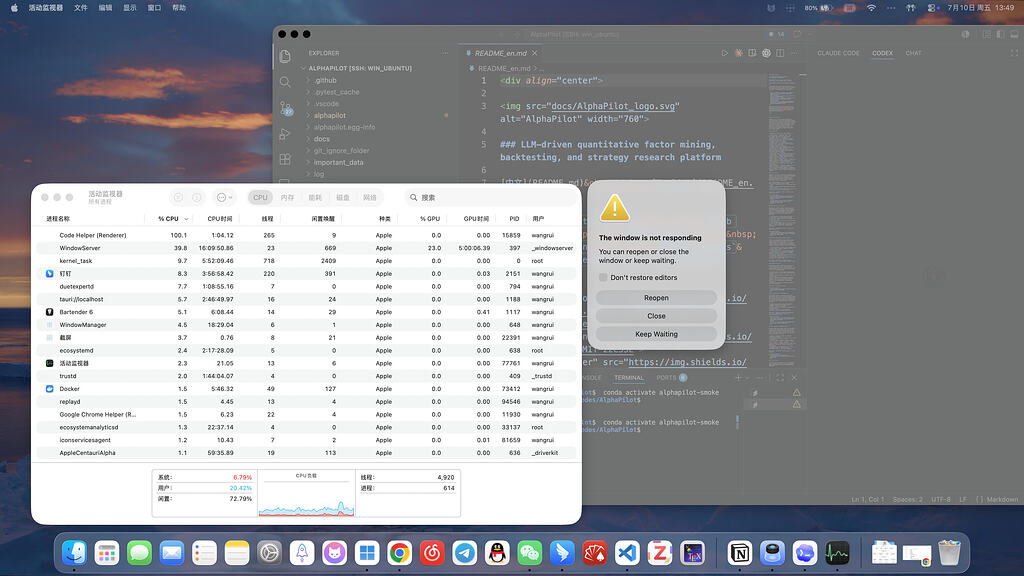This screenshot has width=1024, height=576.
Task: Click the 搜索 search field in Activity Monitor
Action: point(490,197)
